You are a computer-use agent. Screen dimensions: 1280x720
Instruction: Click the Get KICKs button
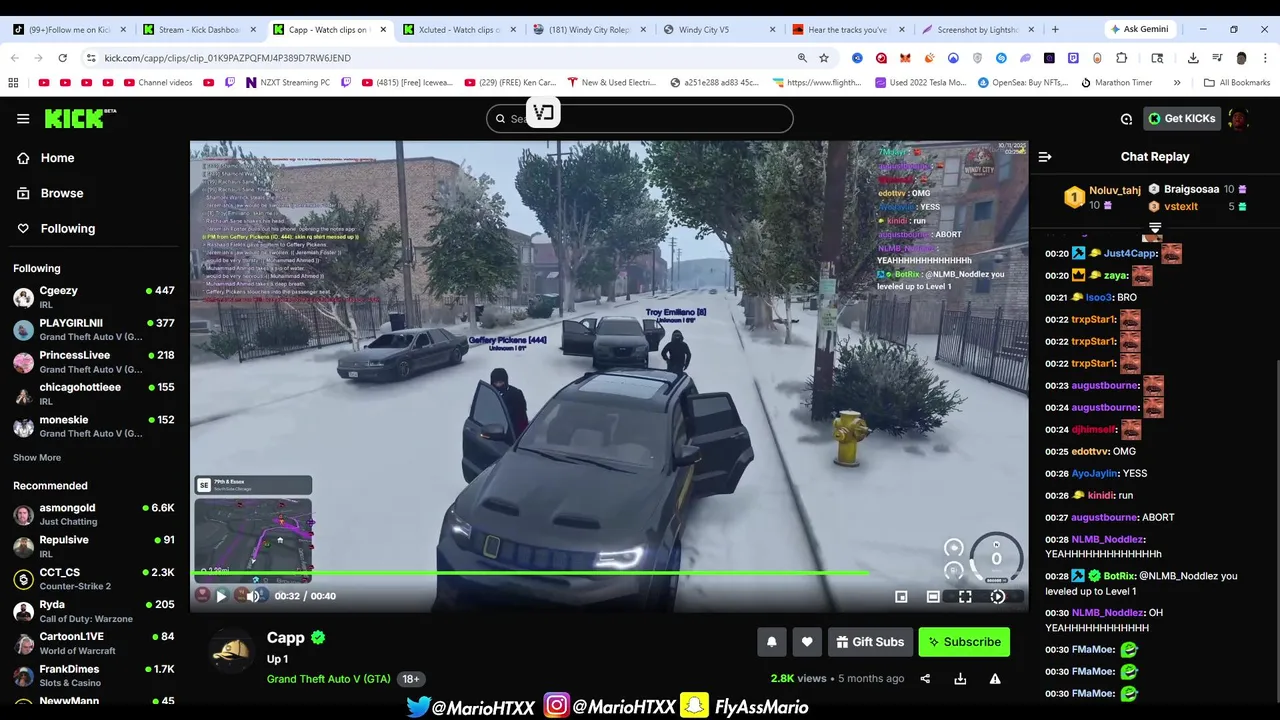1182,118
